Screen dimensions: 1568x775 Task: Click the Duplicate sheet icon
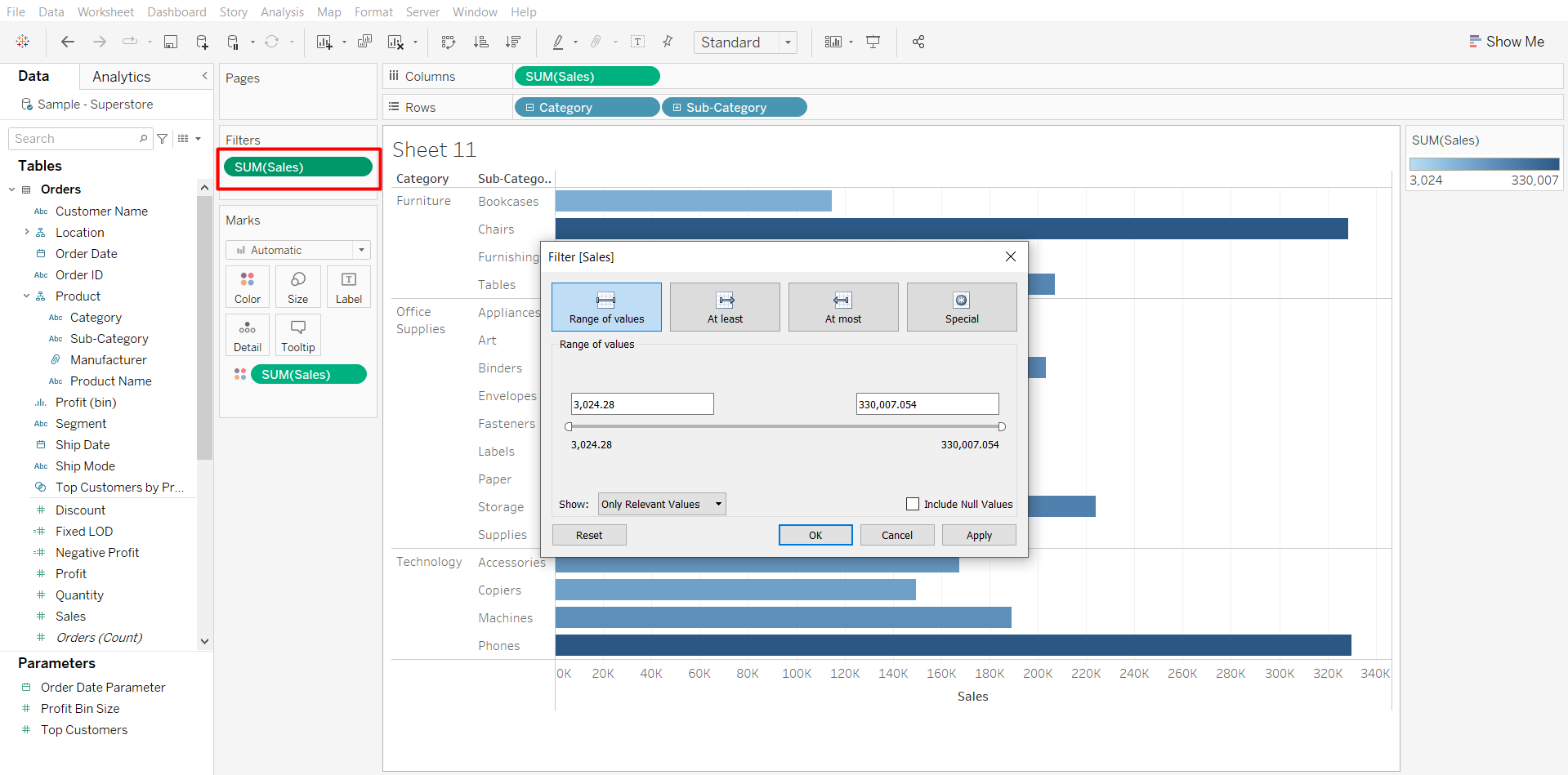coord(365,42)
